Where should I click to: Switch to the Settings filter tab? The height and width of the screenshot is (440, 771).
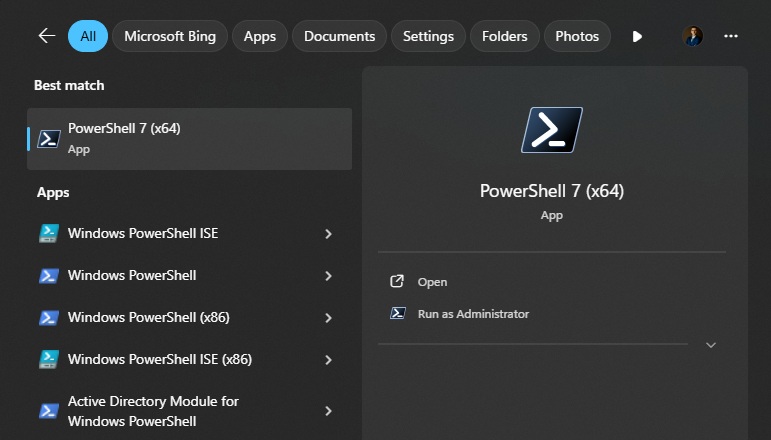click(x=428, y=36)
